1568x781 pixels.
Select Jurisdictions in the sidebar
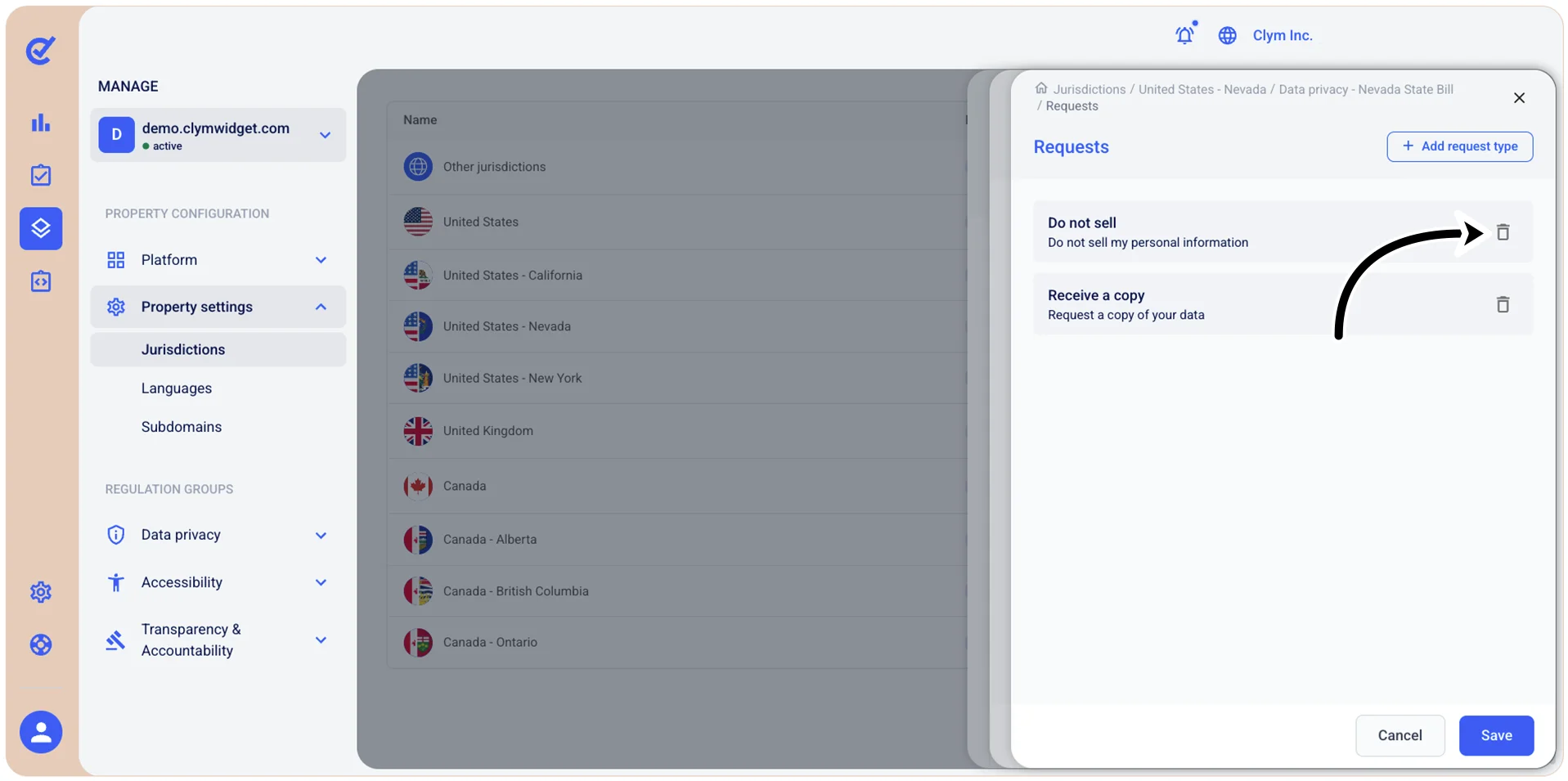pyautogui.click(x=218, y=349)
